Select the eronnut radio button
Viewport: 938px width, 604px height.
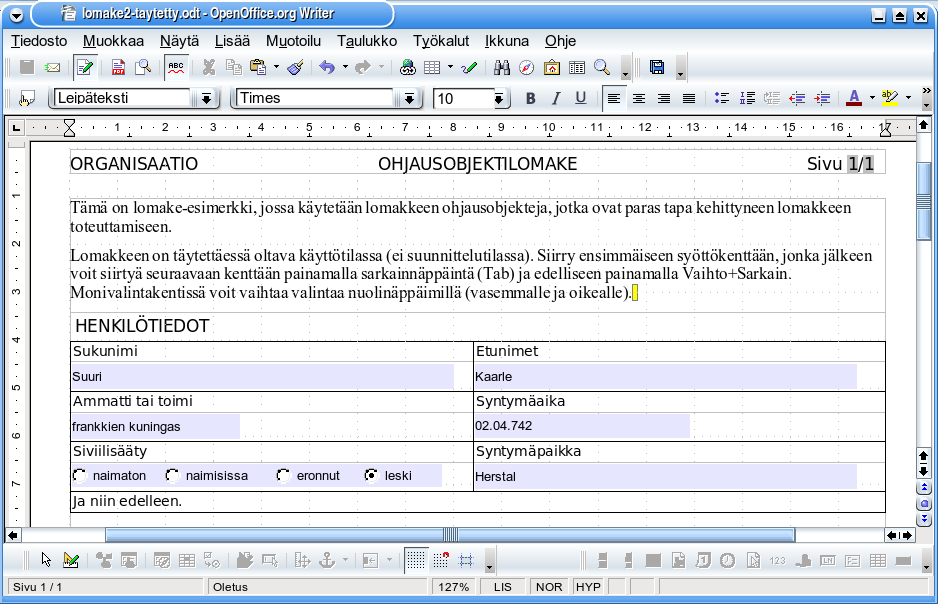(x=284, y=475)
